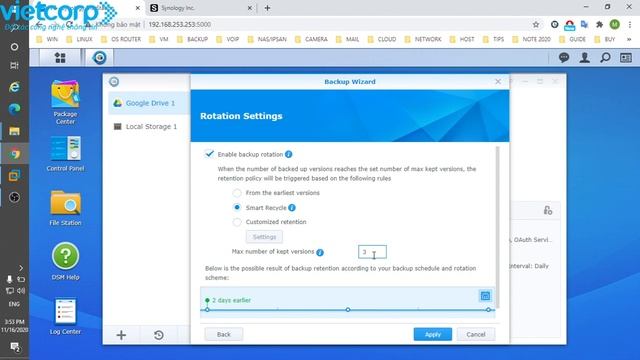
Task: Click Chrome icon in Windows taskbar
Action: pos(14,153)
